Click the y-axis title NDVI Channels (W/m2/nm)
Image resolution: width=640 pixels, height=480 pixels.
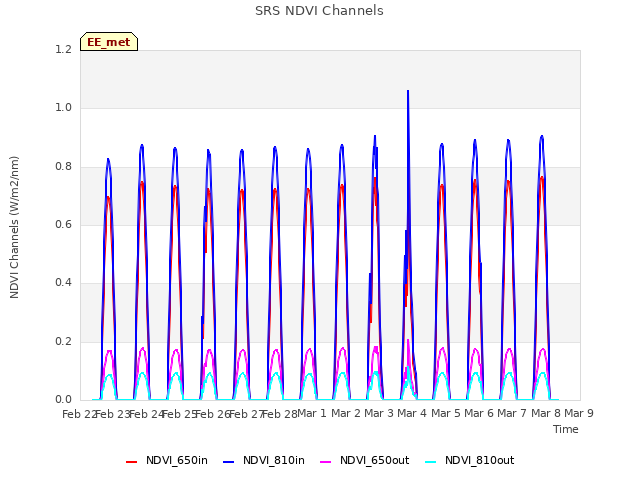click(14, 227)
